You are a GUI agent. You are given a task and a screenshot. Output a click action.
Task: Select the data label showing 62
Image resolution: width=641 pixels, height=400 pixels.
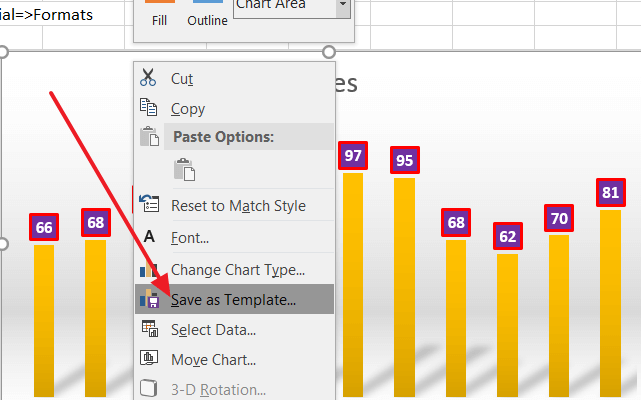click(x=508, y=236)
